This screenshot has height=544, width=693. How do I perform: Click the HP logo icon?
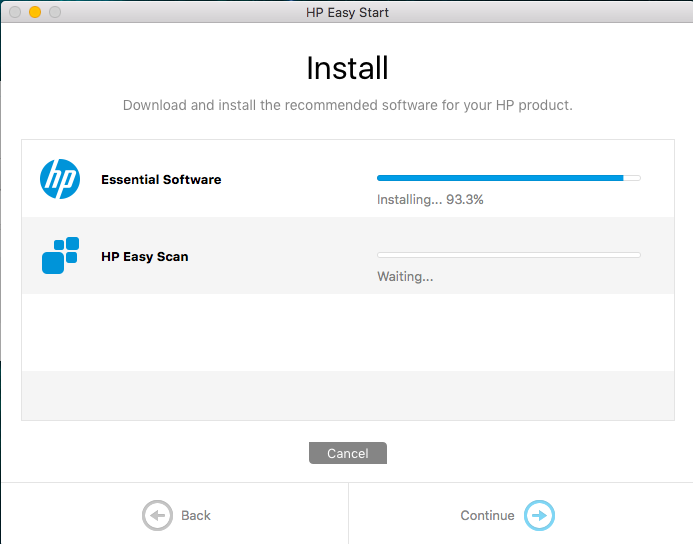[60, 179]
